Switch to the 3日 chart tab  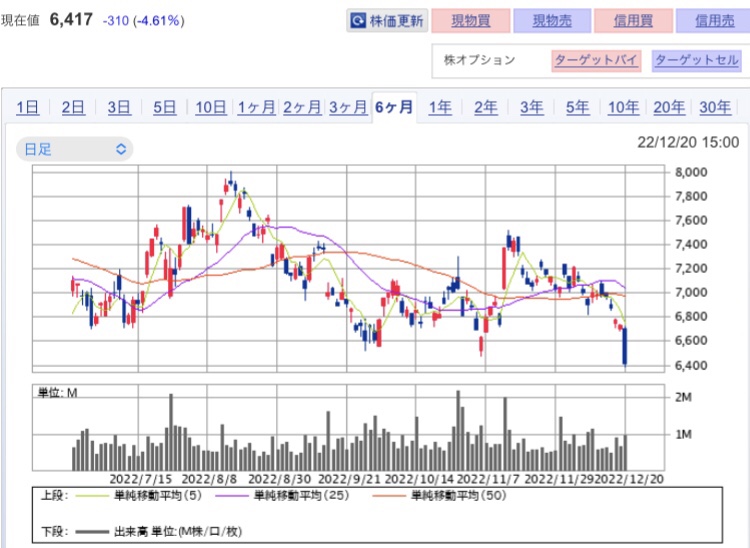pos(119,107)
